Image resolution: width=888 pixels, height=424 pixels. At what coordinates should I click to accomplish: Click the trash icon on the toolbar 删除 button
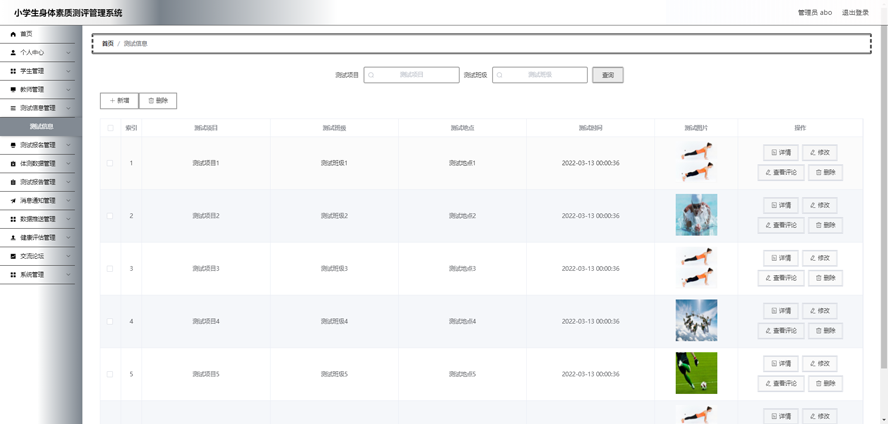tap(151, 101)
